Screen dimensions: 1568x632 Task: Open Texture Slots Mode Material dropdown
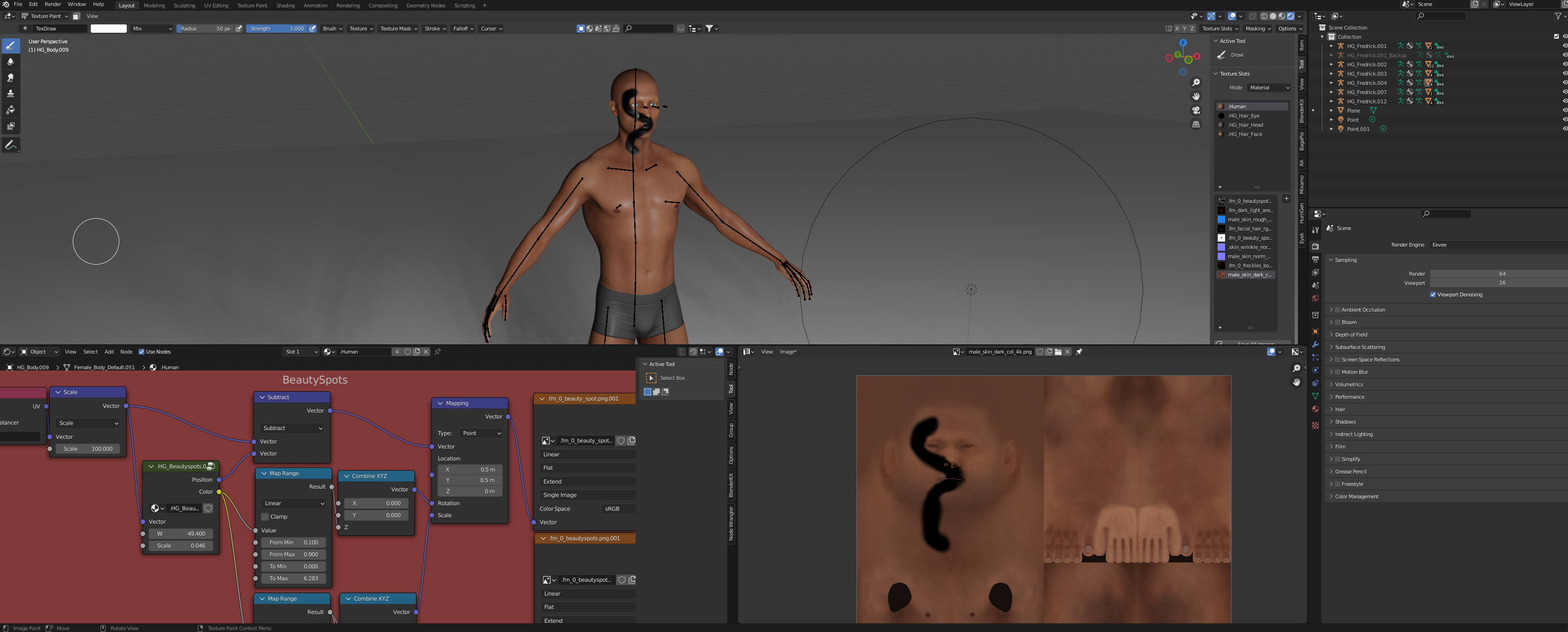click(x=1268, y=88)
